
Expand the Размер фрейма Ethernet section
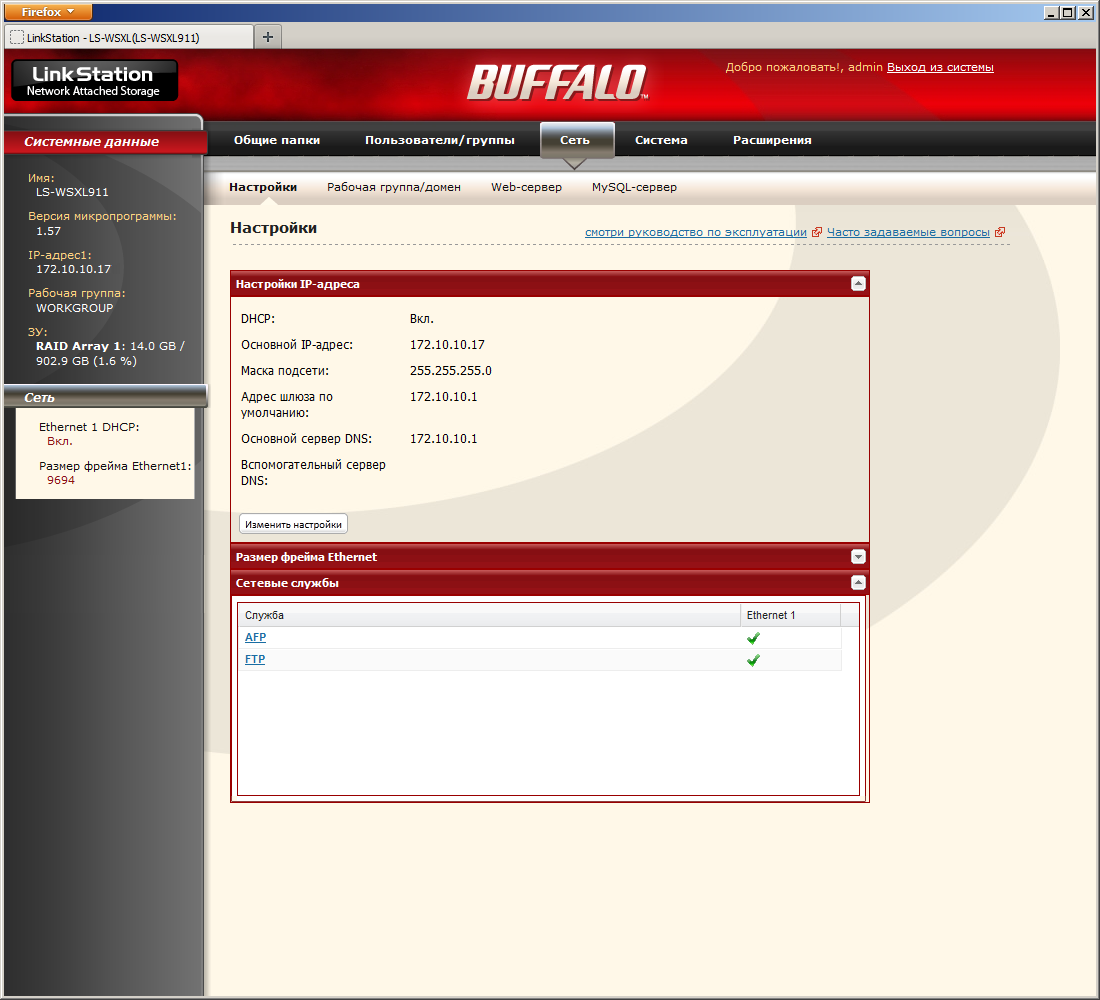(858, 556)
